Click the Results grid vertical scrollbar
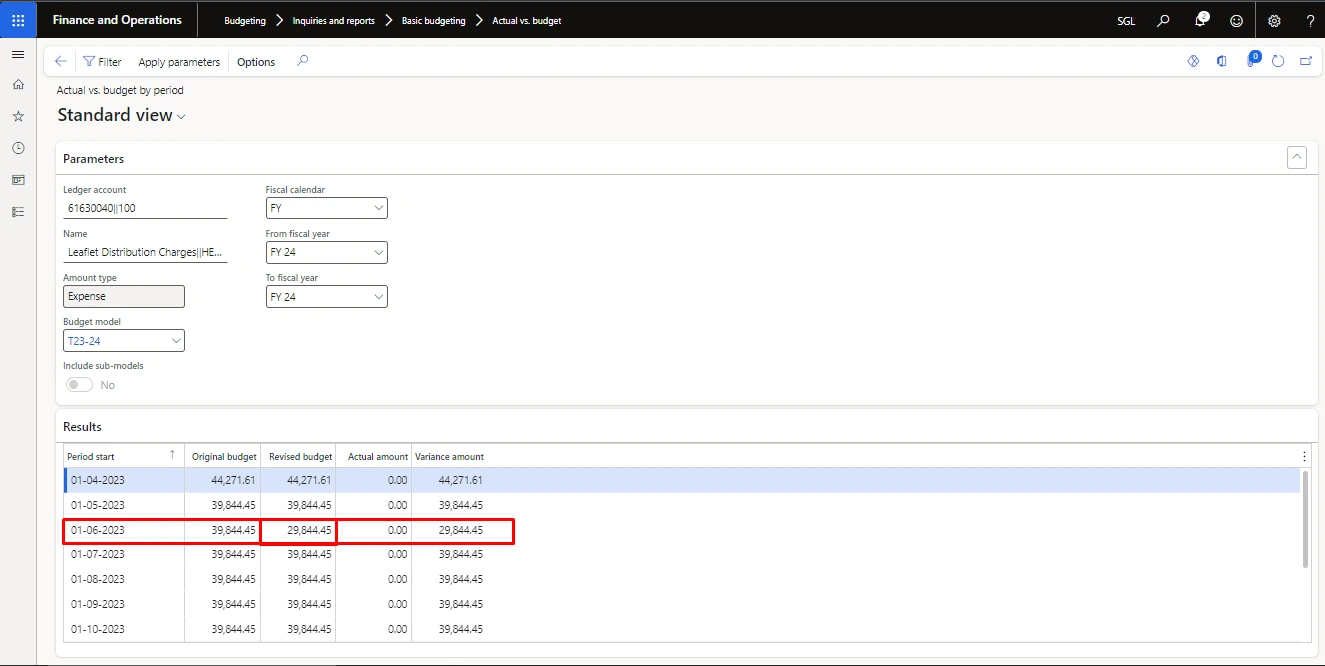The image size is (1325, 666). pyautogui.click(x=1304, y=518)
